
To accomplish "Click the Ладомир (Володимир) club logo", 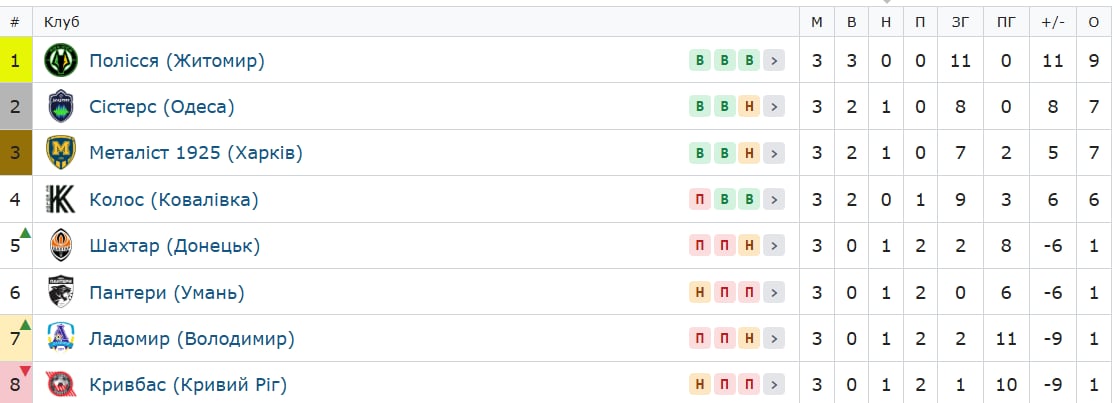I will point(60,338).
